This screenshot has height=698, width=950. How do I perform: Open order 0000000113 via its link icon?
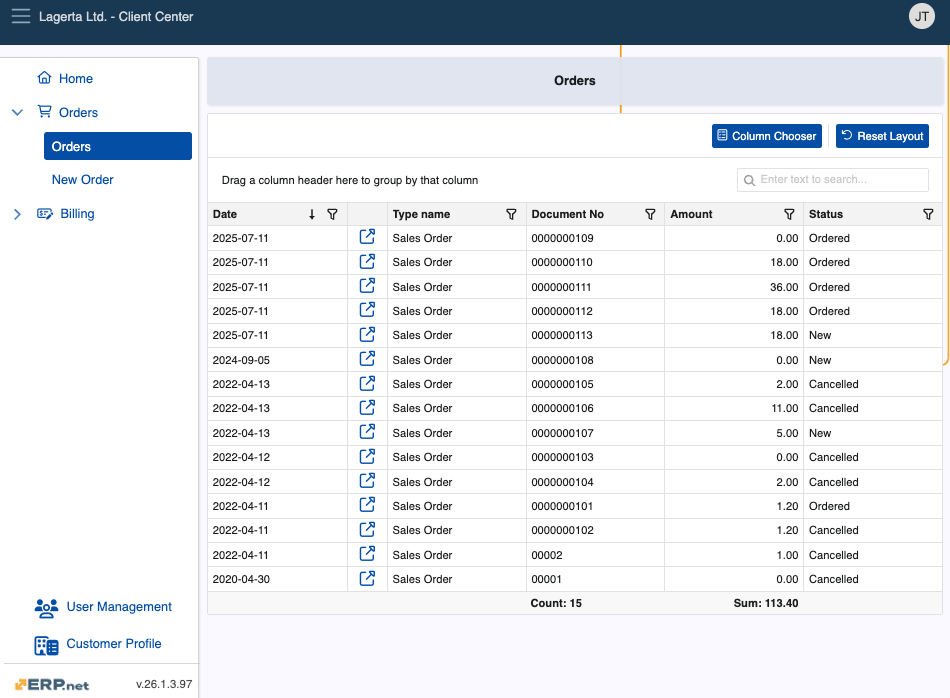click(x=367, y=334)
